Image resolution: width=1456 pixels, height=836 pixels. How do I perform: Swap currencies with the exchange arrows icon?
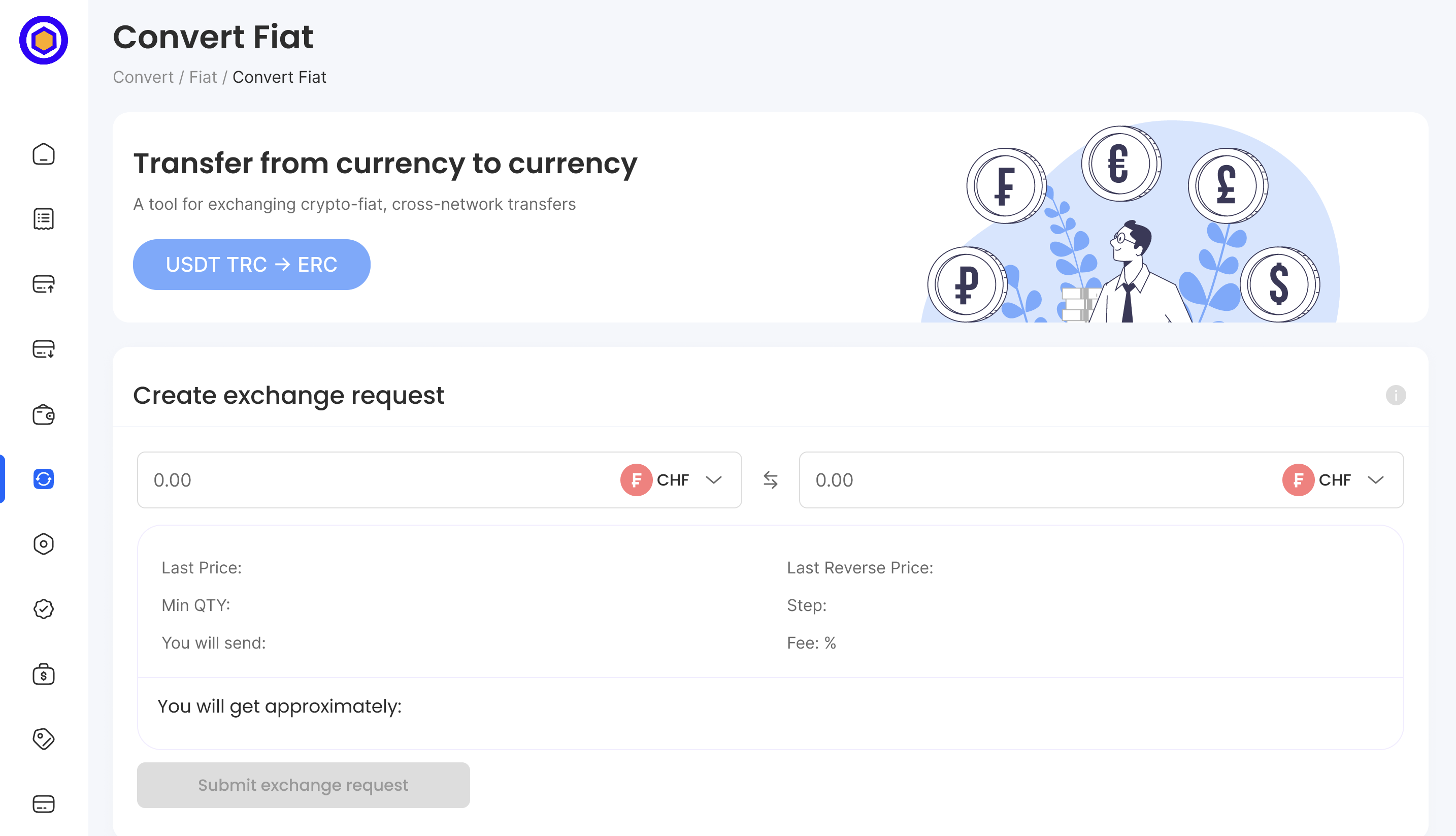pos(770,480)
